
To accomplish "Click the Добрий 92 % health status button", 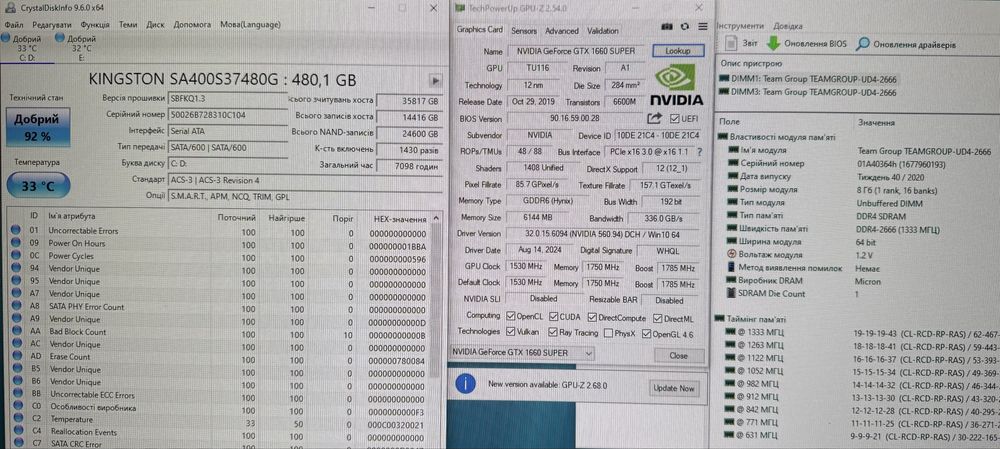I will 38,127.
